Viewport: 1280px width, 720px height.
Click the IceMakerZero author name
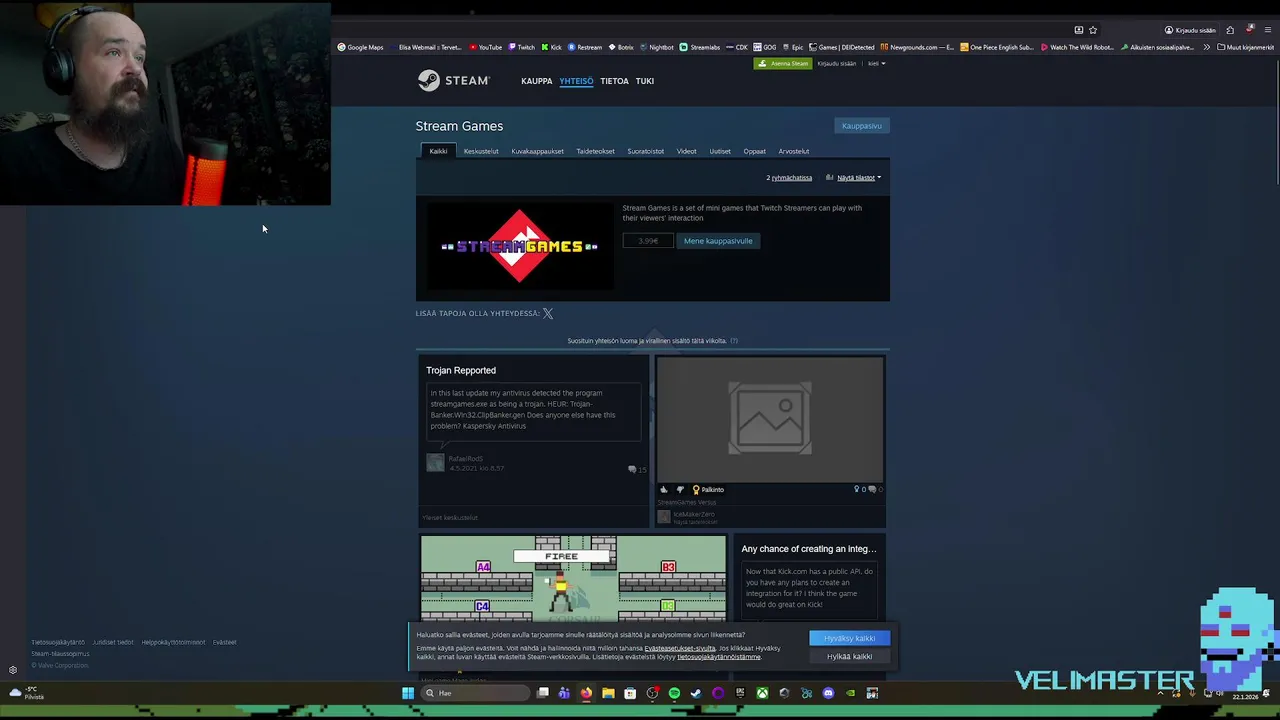694,514
